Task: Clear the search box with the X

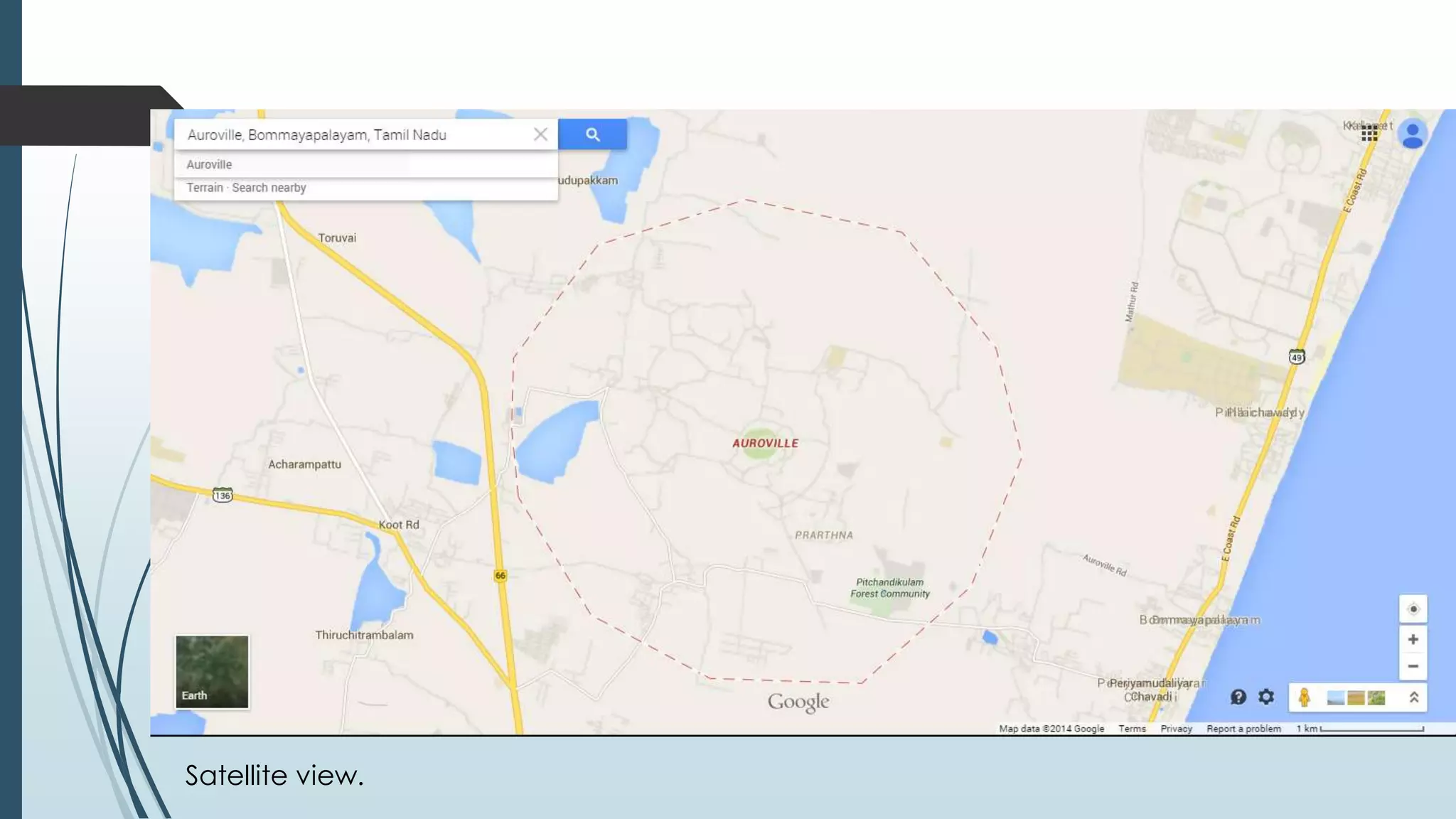Action: coord(540,134)
